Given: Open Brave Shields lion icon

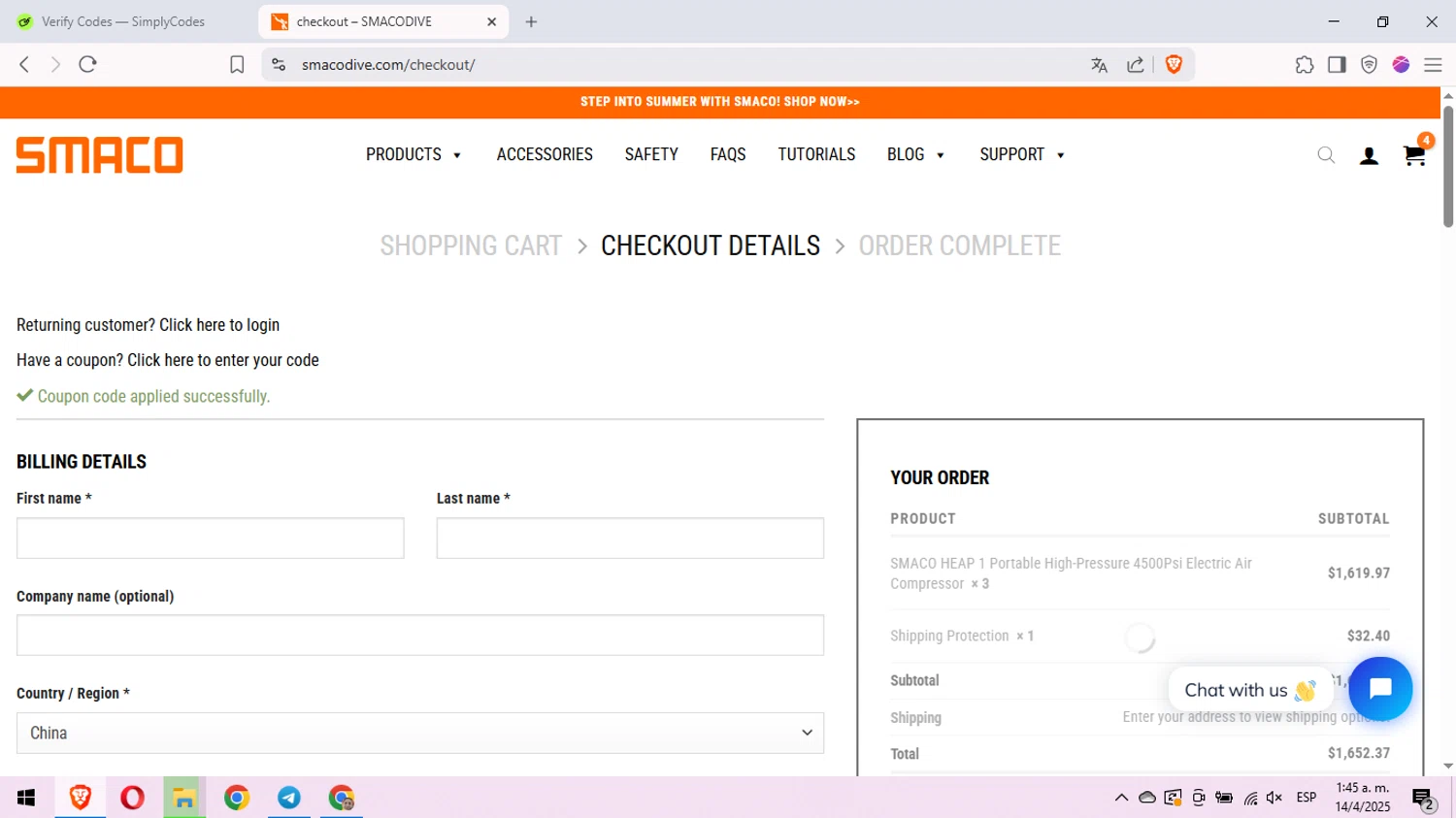Looking at the screenshot, I should click(1174, 64).
